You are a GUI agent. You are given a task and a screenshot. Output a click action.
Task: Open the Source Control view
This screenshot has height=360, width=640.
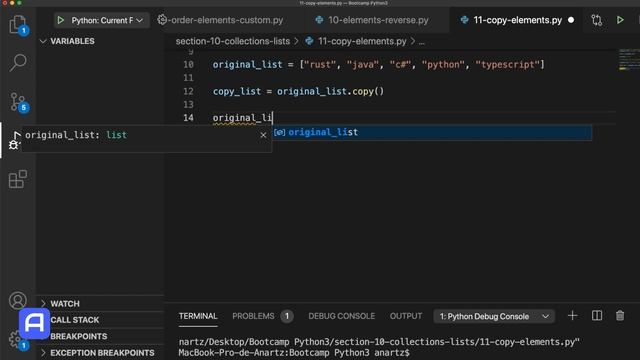point(18,101)
